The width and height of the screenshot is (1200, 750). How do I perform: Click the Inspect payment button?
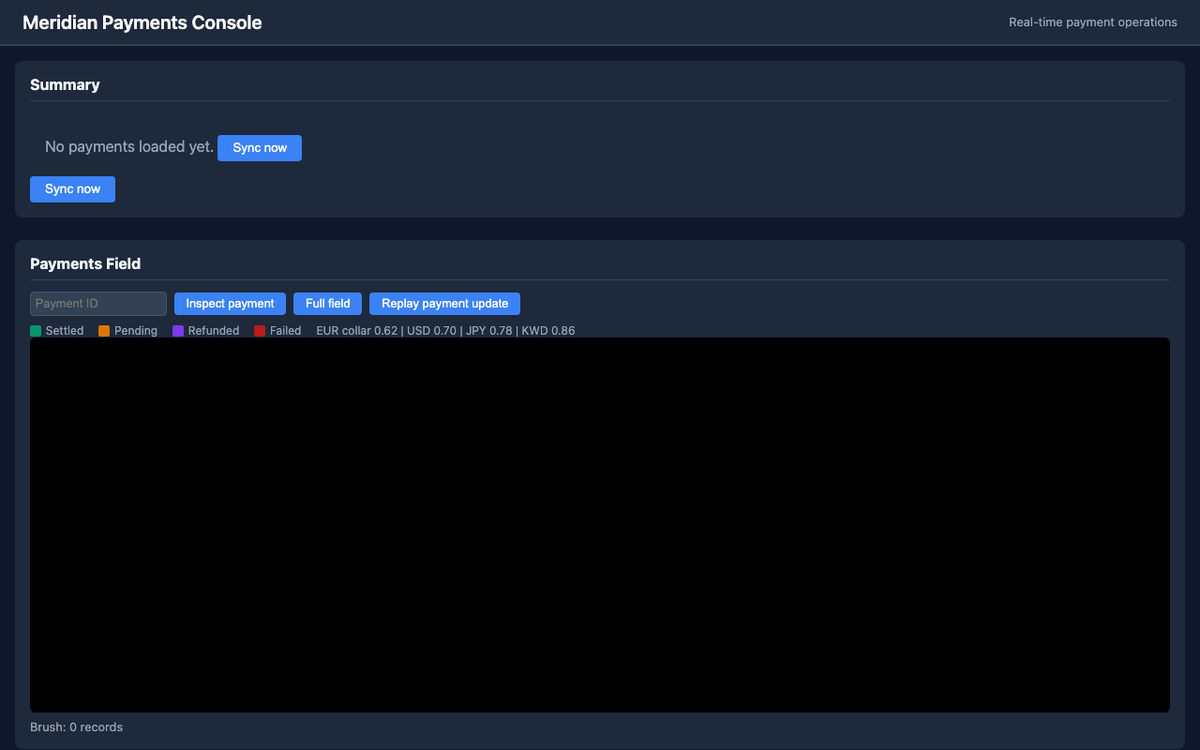click(x=230, y=304)
